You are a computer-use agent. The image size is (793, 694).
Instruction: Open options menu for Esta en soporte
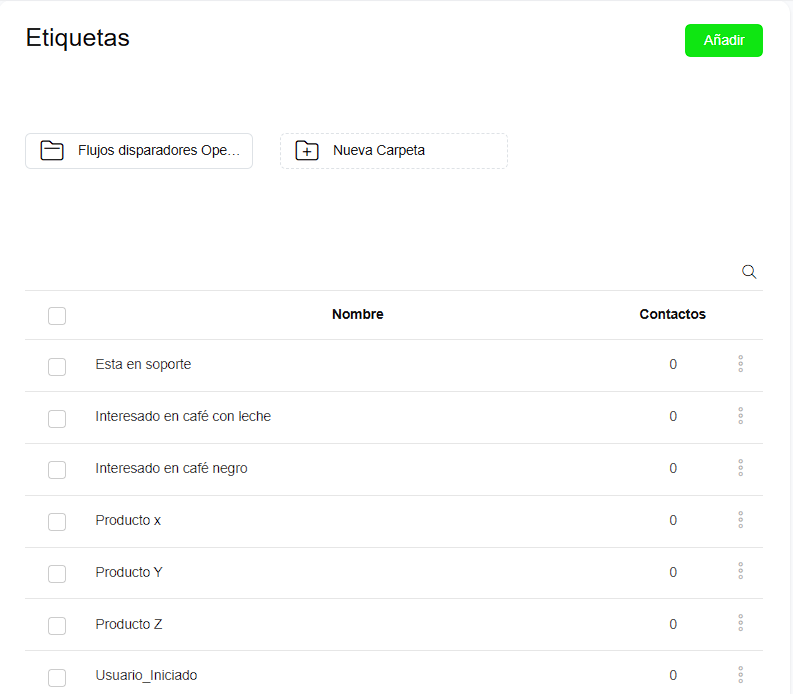tap(740, 364)
